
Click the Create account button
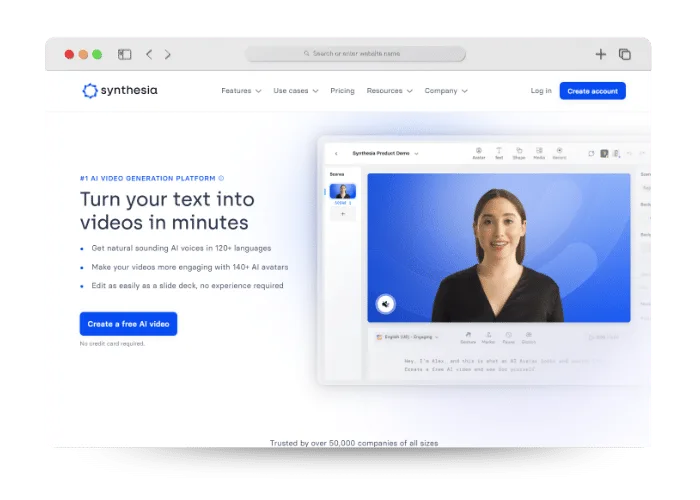[x=592, y=91]
